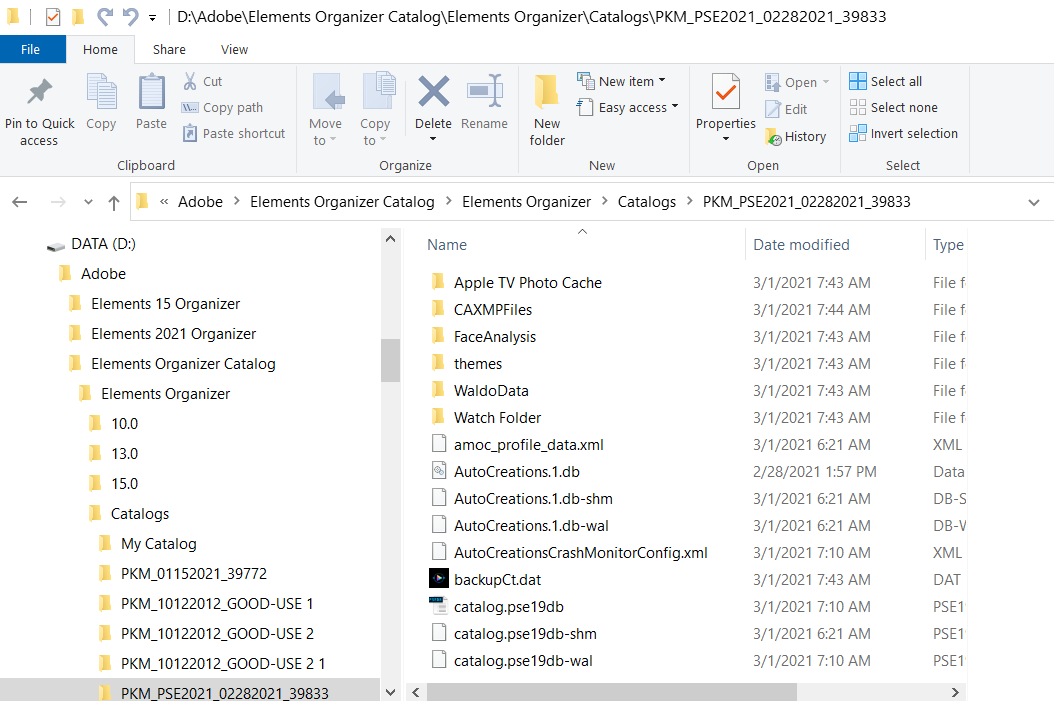The width and height of the screenshot is (1054, 701).
Task: Sort by Type column header
Action: coord(946,245)
